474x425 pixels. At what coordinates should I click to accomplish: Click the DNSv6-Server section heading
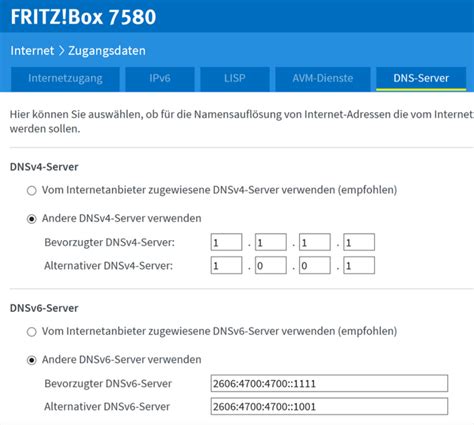[x=44, y=308]
